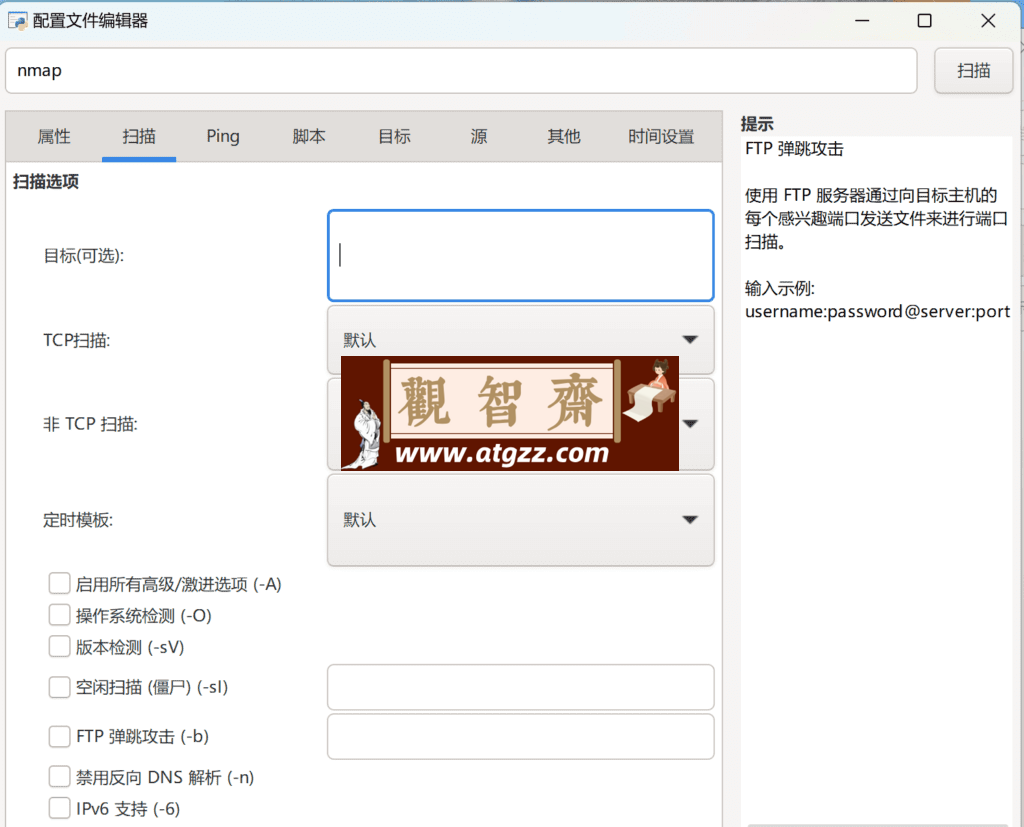Click the 输入示例: text in hints
1024x827 pixels.
[x=780, y=288]
